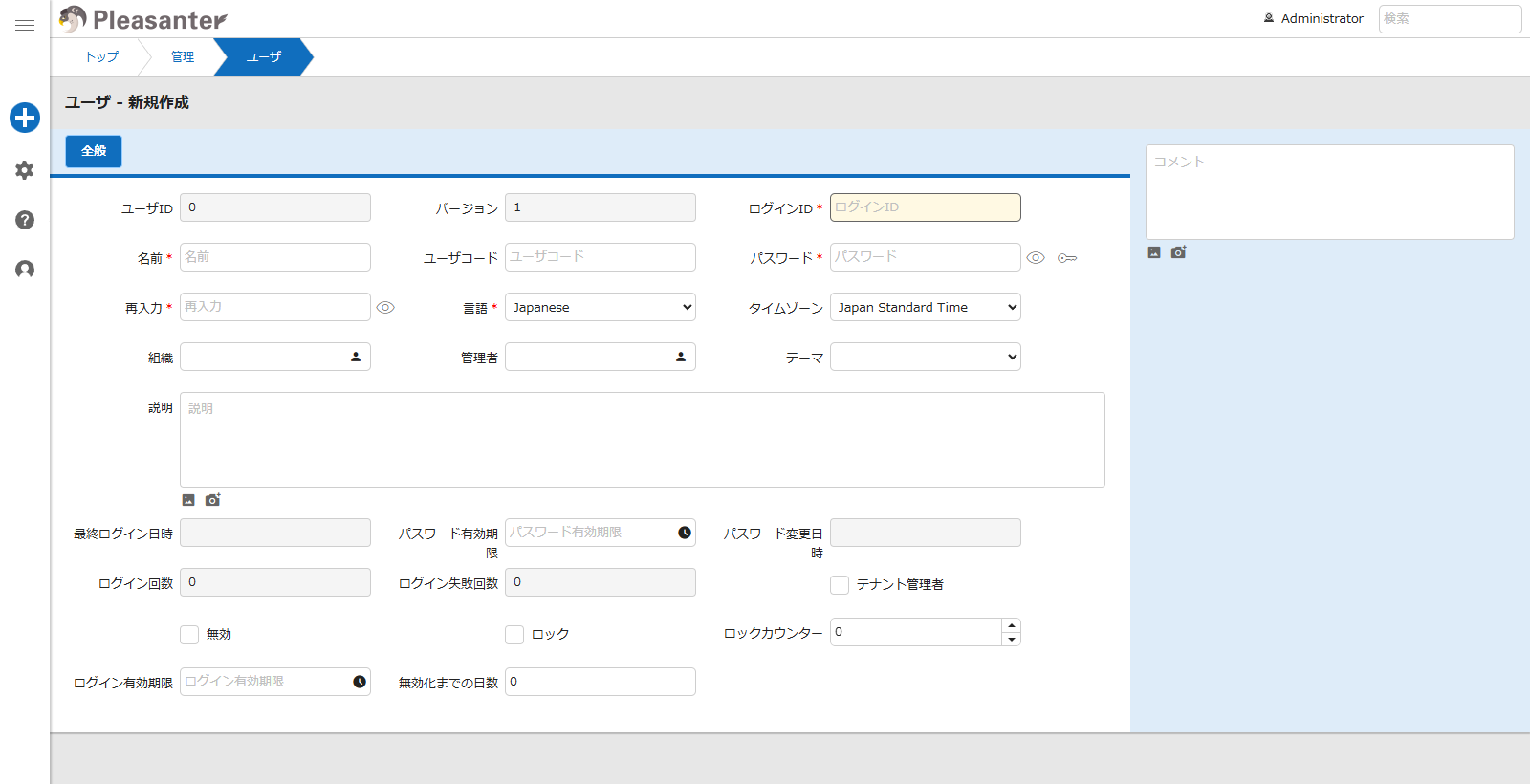The height and width of the screenshot is (784, 1530).
Task: Open the help question-mark icon
Action: pyautogui.click(x=25, y=220)
